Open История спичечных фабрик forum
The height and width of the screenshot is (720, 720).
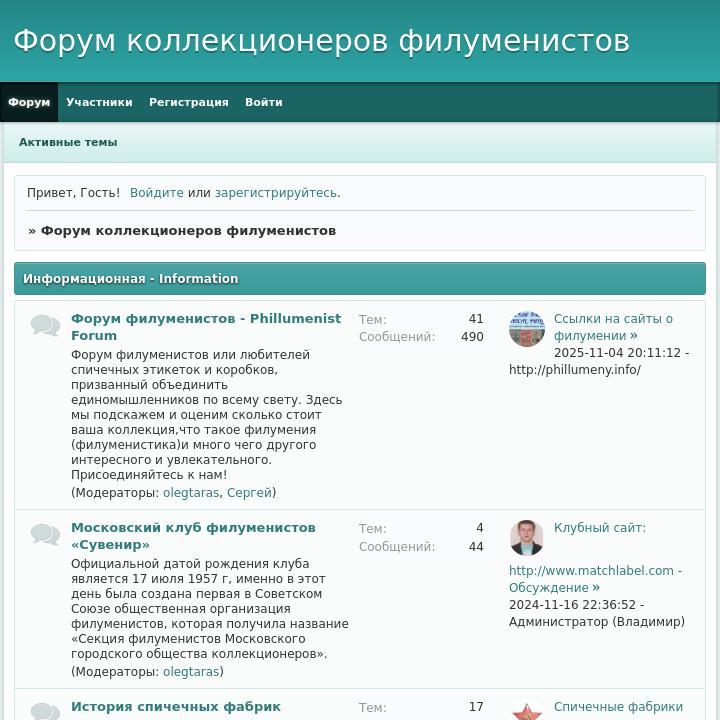[175, 707]
